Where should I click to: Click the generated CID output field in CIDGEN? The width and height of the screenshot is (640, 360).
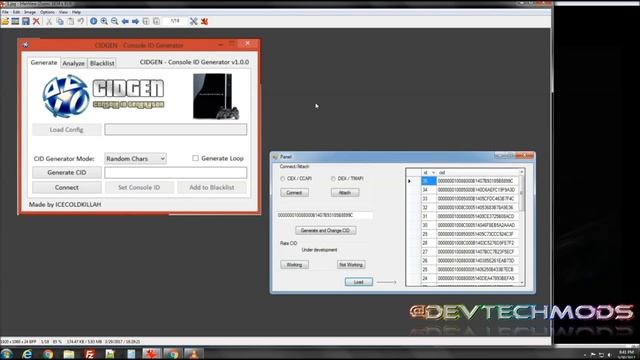pyautogui.click(x=176, y=172)
